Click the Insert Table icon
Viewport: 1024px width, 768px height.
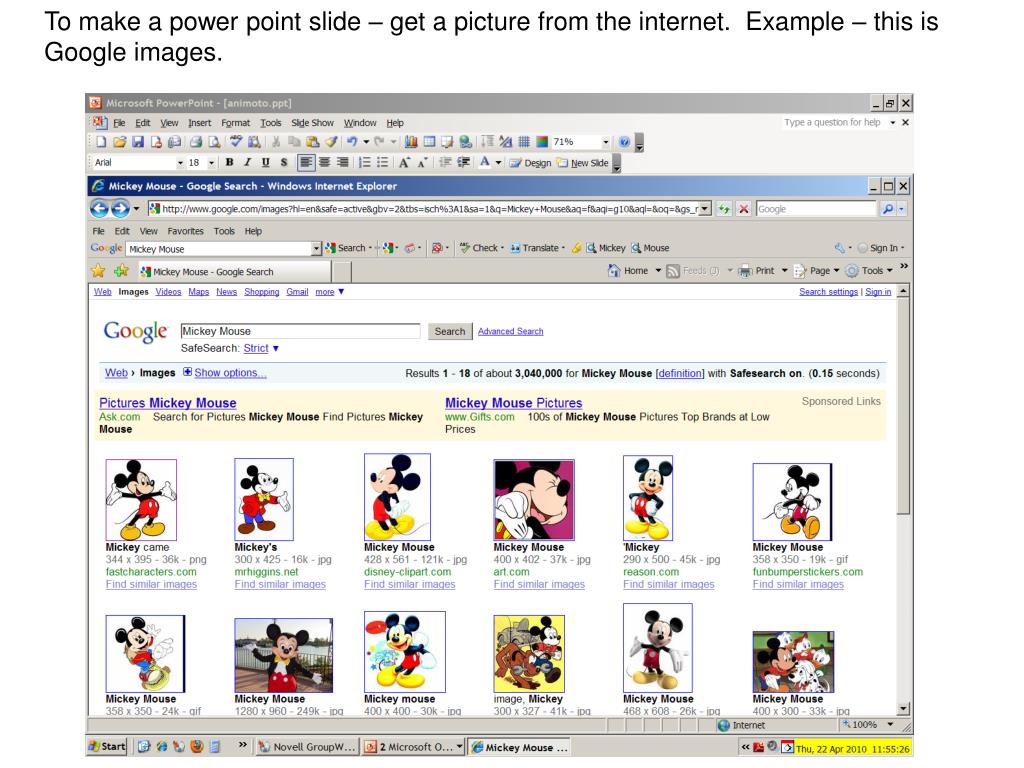pyautogui.click(x=429, y=141)
